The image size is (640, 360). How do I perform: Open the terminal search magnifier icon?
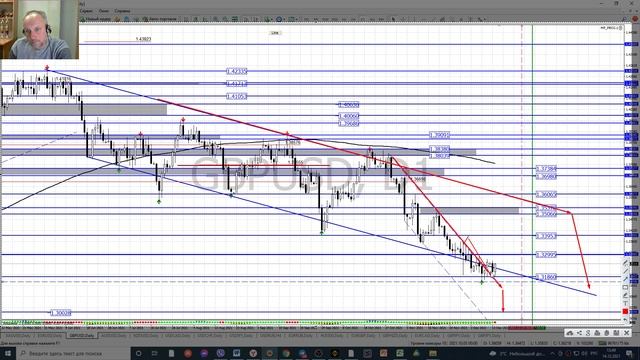[x=624, y=19]
